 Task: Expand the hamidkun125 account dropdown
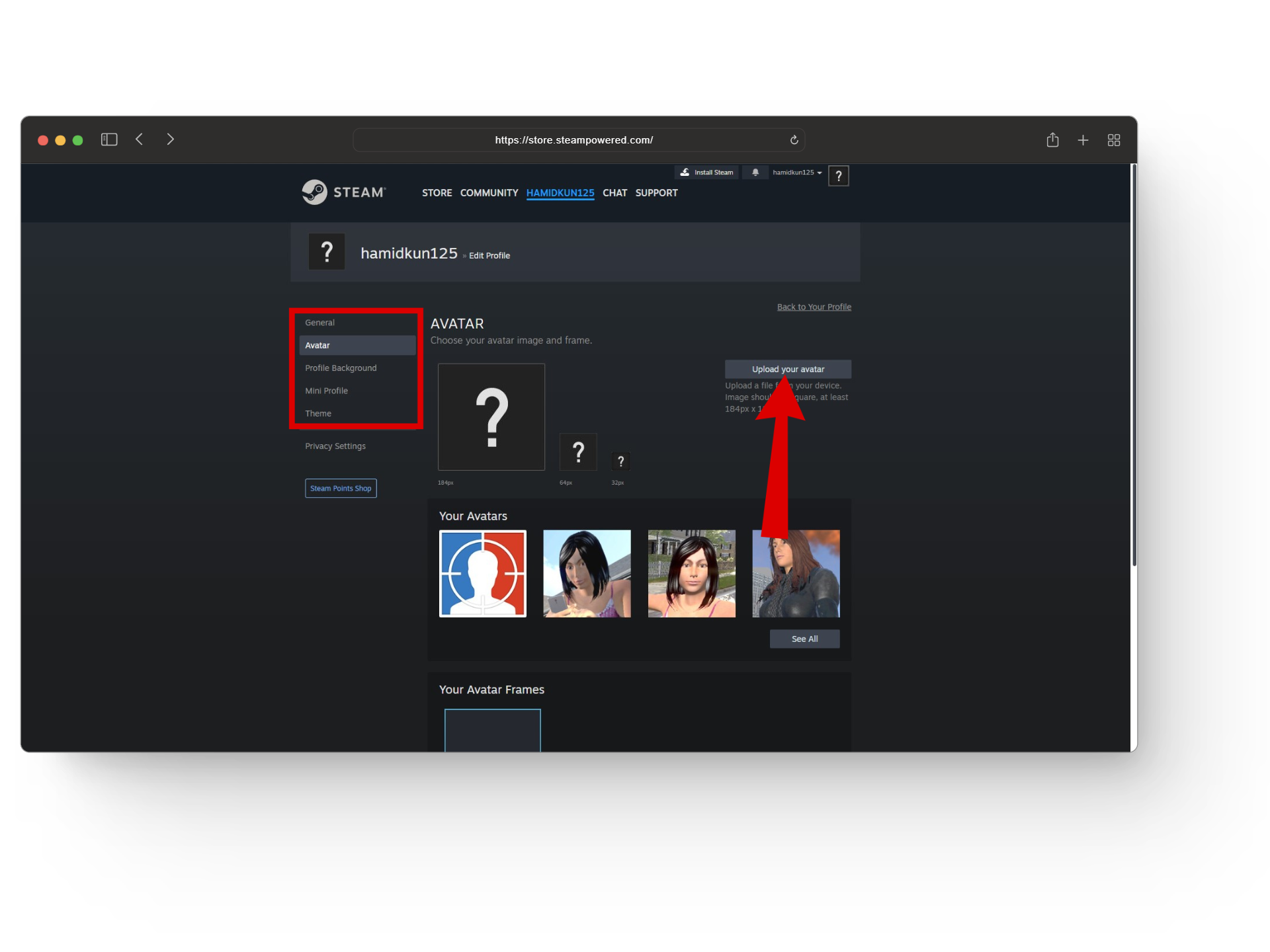point(797,173)
